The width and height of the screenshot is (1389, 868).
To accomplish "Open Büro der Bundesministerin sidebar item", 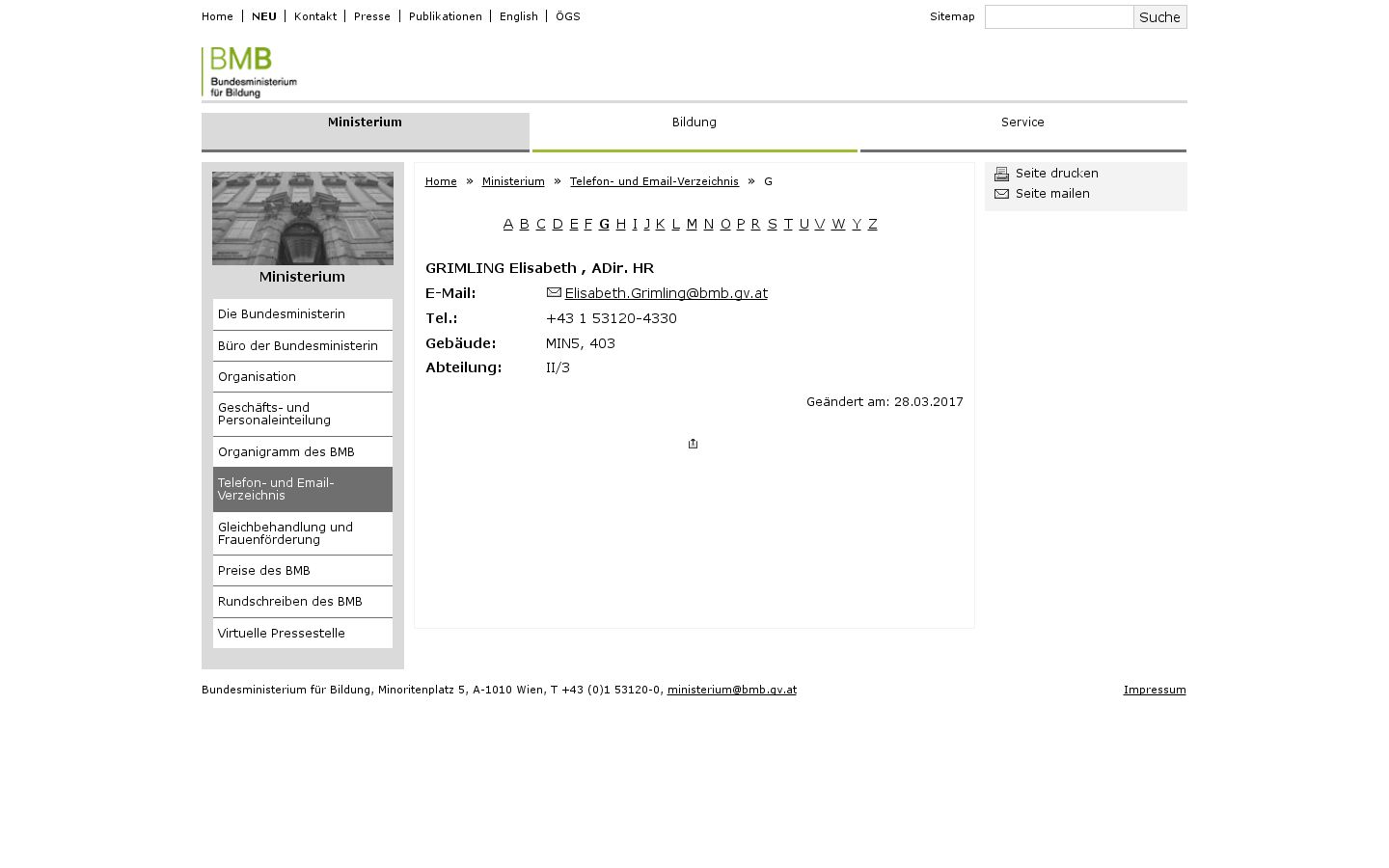I will coord(303,345).
